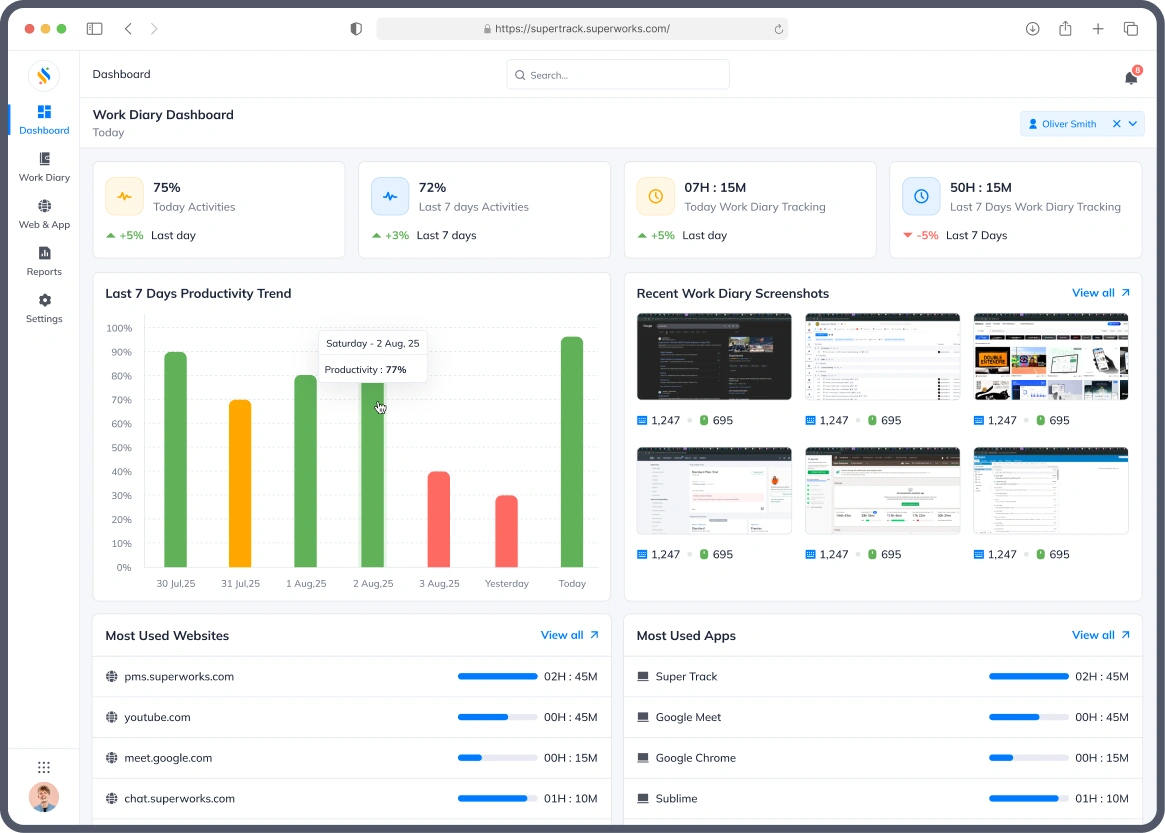Open the Reports sidebar icon
1165x833 pixels.
point(44,254)
